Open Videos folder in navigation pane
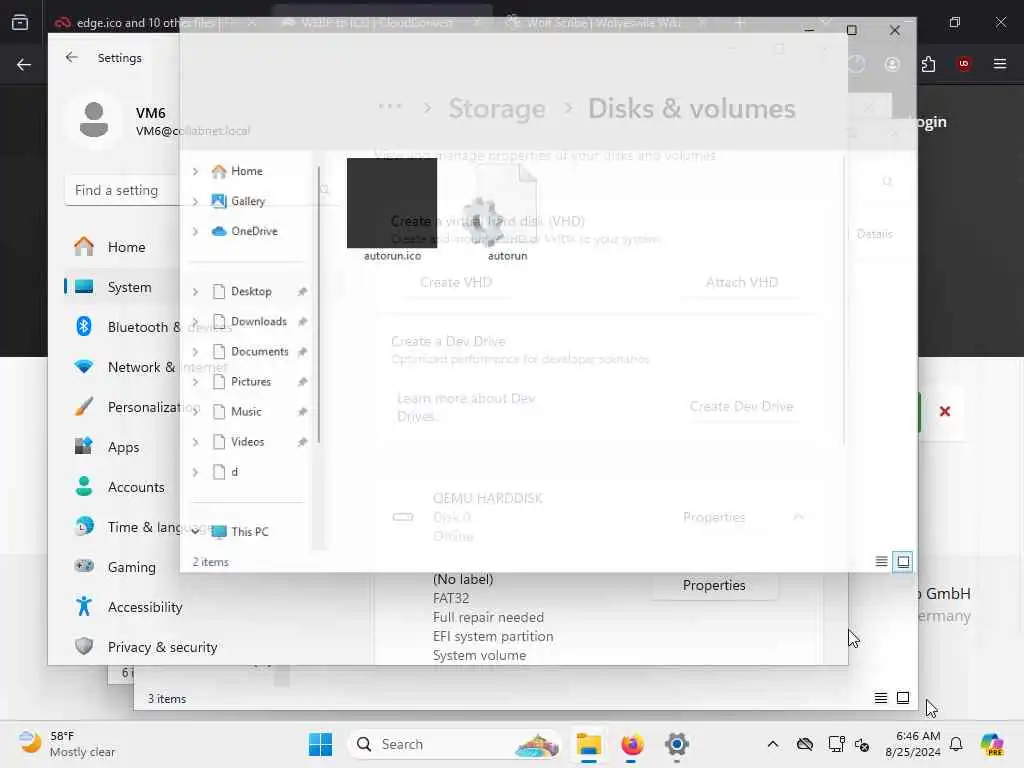 click(238, 441)
